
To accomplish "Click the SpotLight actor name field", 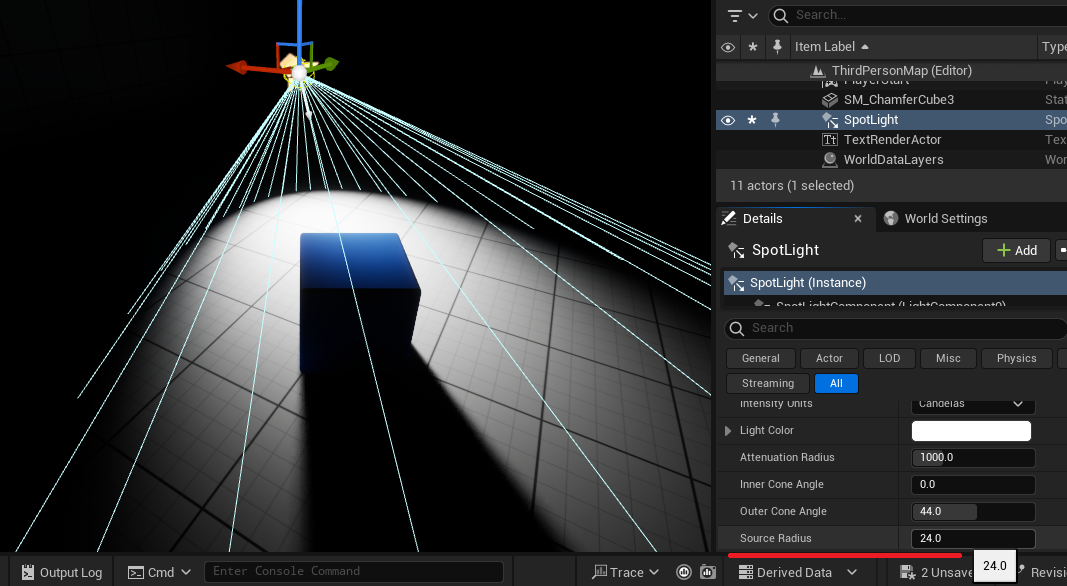I will (x=785, y=250).
